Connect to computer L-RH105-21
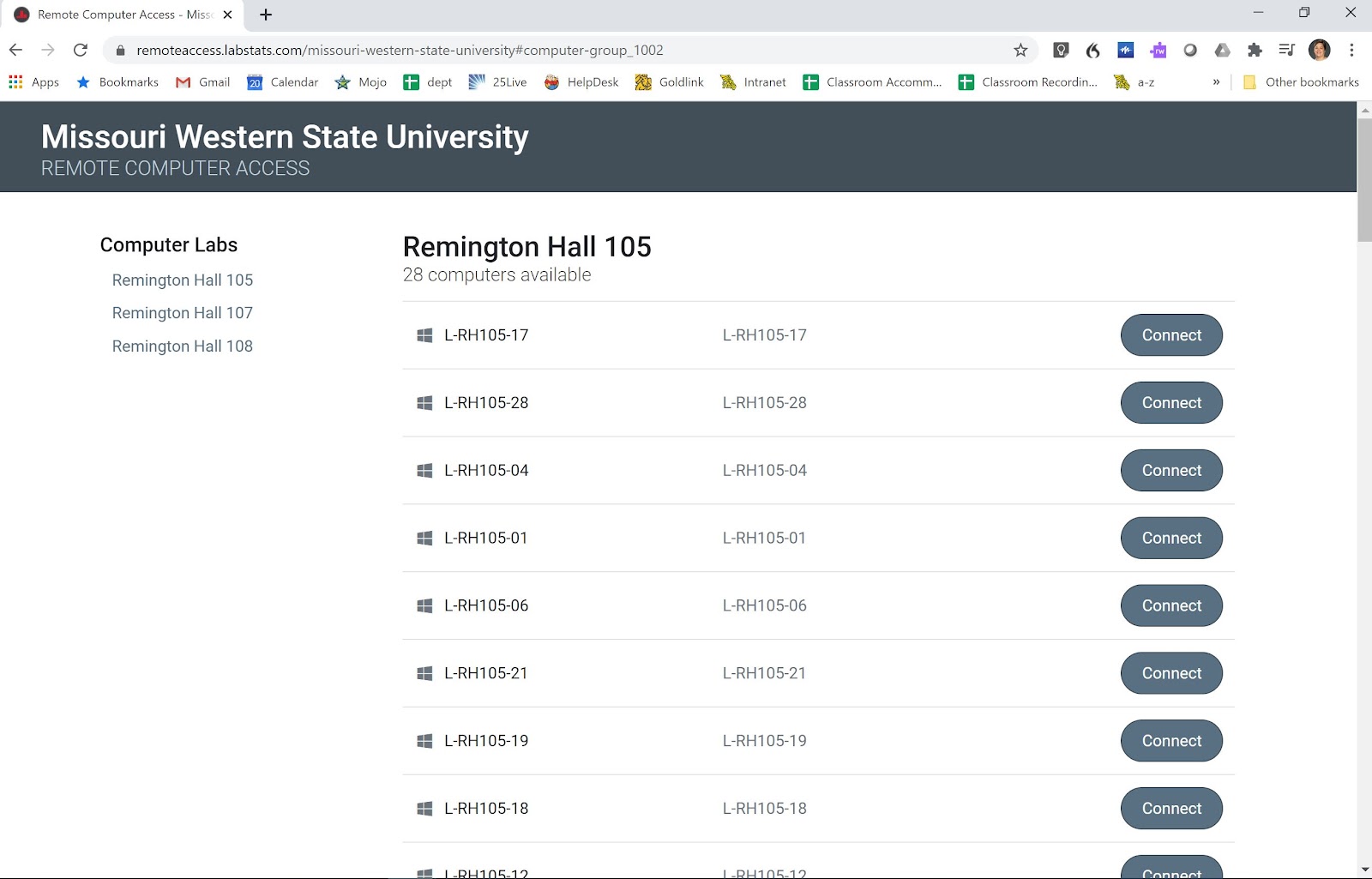 1171,673
